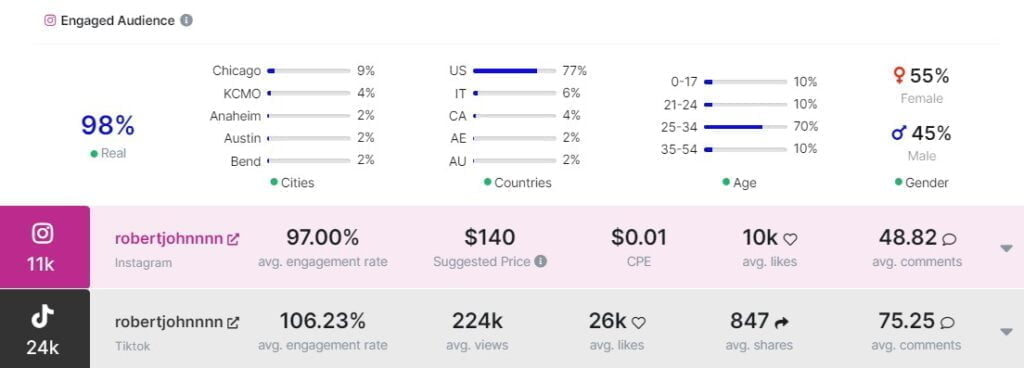Viewport: 1024px width, 368px height.
Task: Click the Chicago cities percentage bar
Action: (x=309, y=70)
